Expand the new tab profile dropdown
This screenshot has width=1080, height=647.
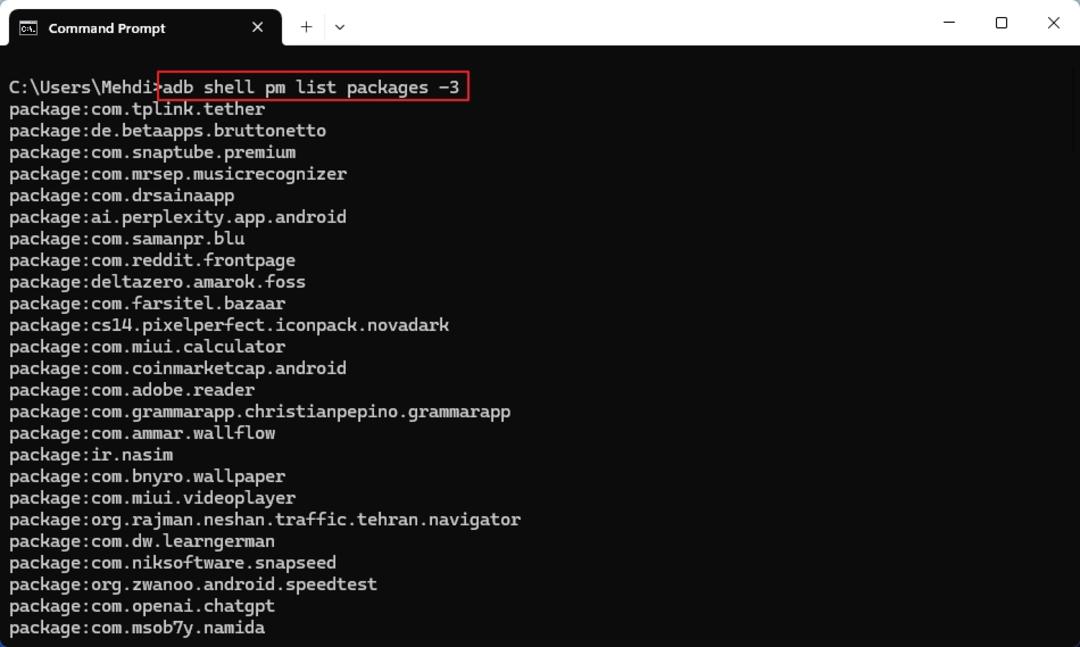[x=340, y=28]
